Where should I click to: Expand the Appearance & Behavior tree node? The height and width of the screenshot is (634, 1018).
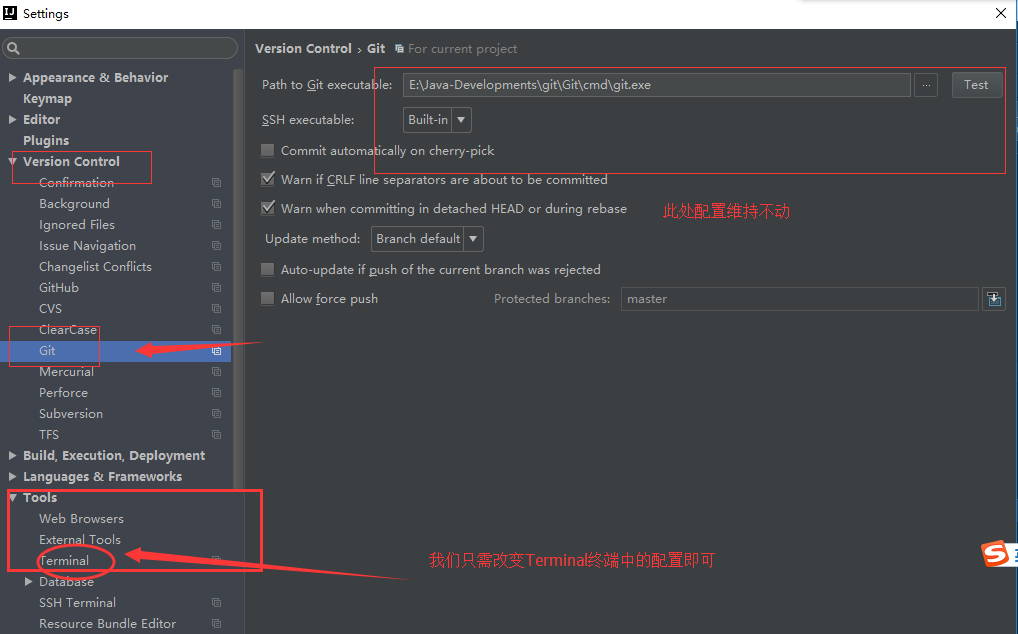[12, 77]
